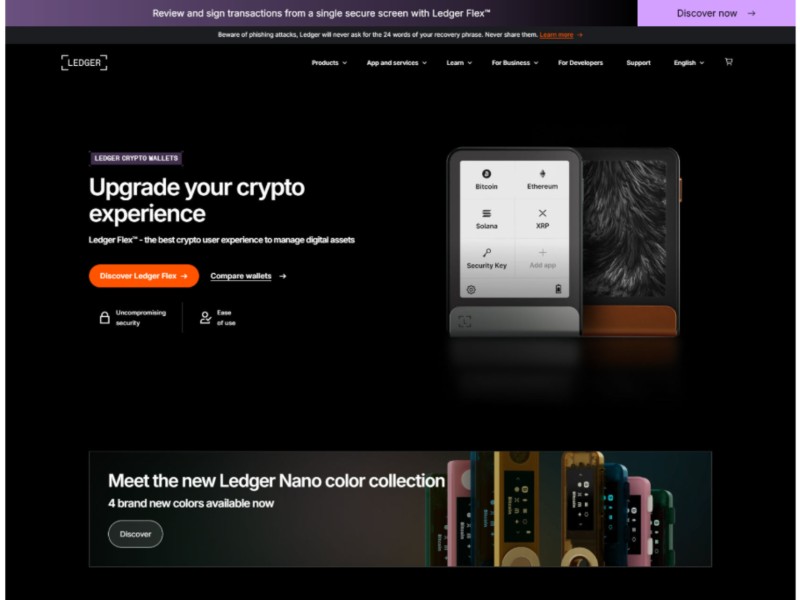Tap the Bitcoin app icon on device
Viewport: 800px width, 600px height.
click(x=486, y=174)
